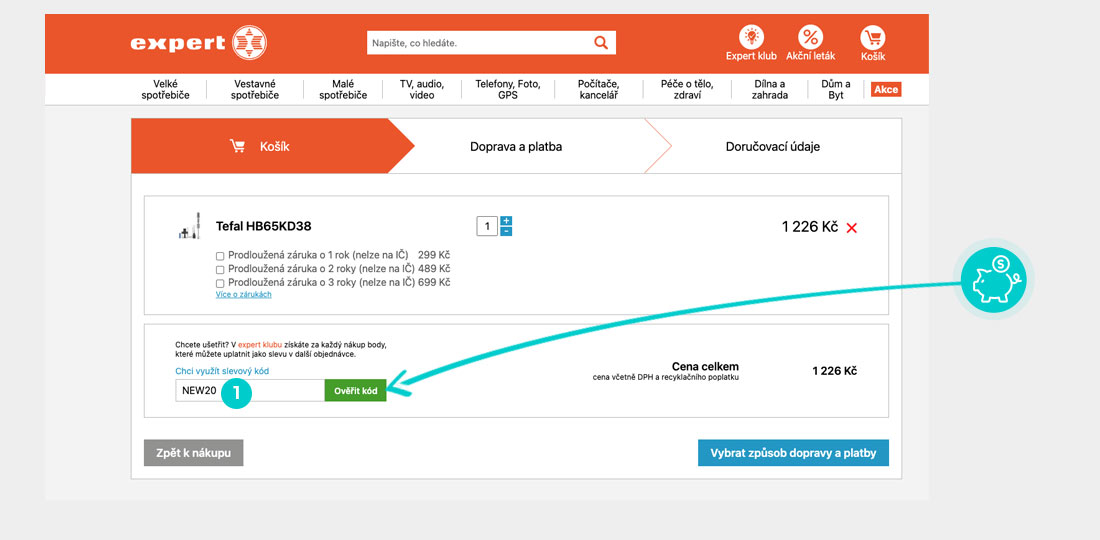1100x540 pixels.
Task: Tick the 2-year extended warranty option
Action: [x=220, y=269]
